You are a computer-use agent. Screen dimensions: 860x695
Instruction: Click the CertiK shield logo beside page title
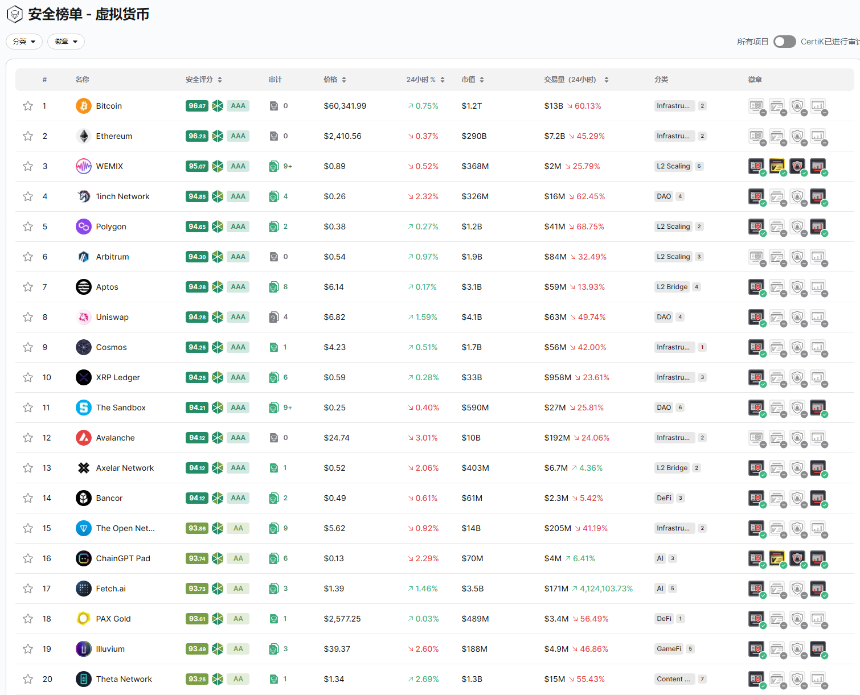(x=14, y=14)
